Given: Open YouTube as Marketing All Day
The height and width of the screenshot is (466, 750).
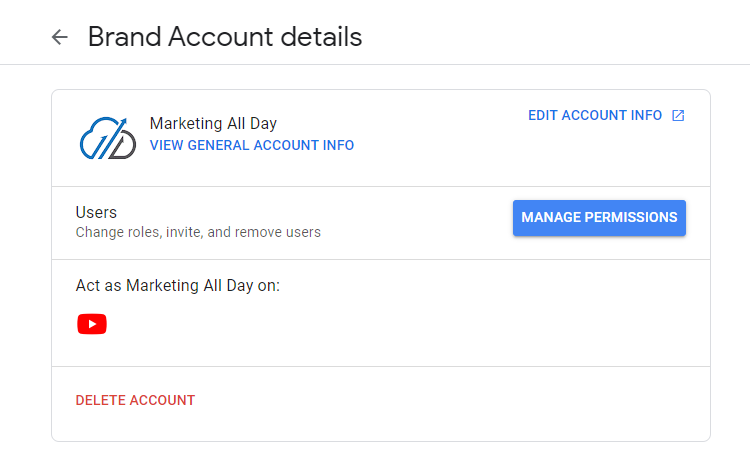Looking at the screenshot, I should (x=92, y=324).
